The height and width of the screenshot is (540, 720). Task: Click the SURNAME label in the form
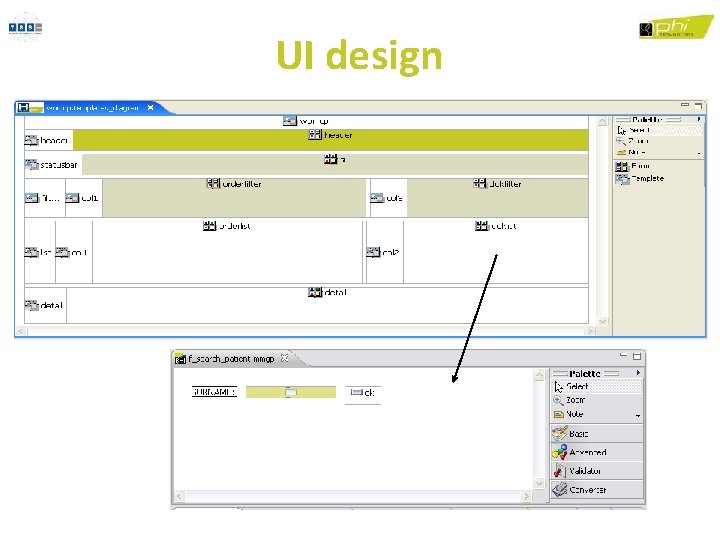pos(214,392)
